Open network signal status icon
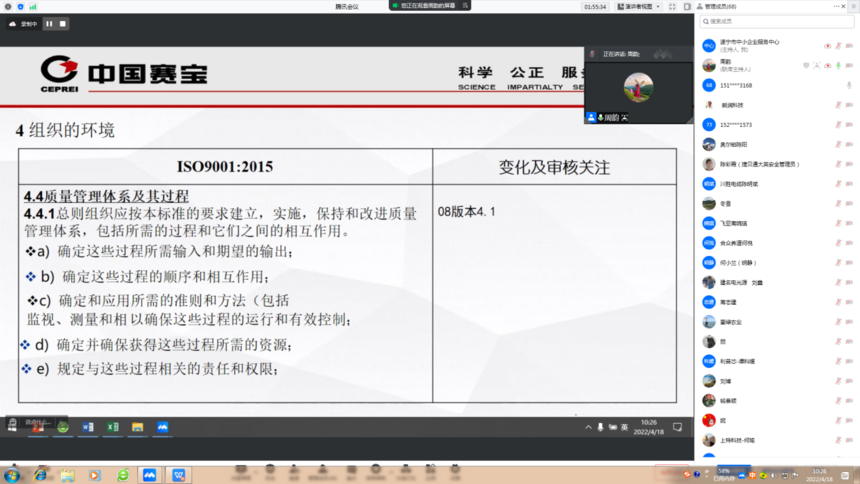This screenshot has height=484, width=860. (33, 7)
